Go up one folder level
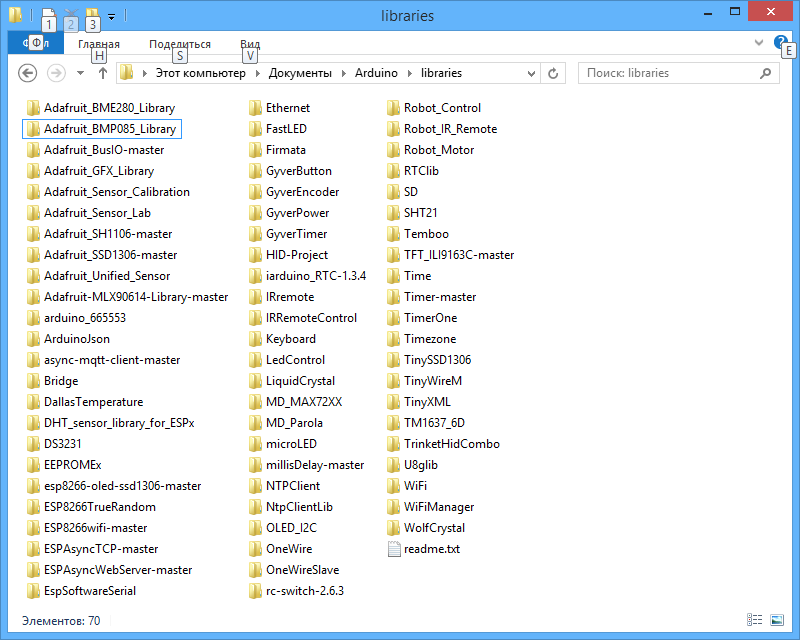The height and width of the screenshot is (640, 800). coord(102,73)
